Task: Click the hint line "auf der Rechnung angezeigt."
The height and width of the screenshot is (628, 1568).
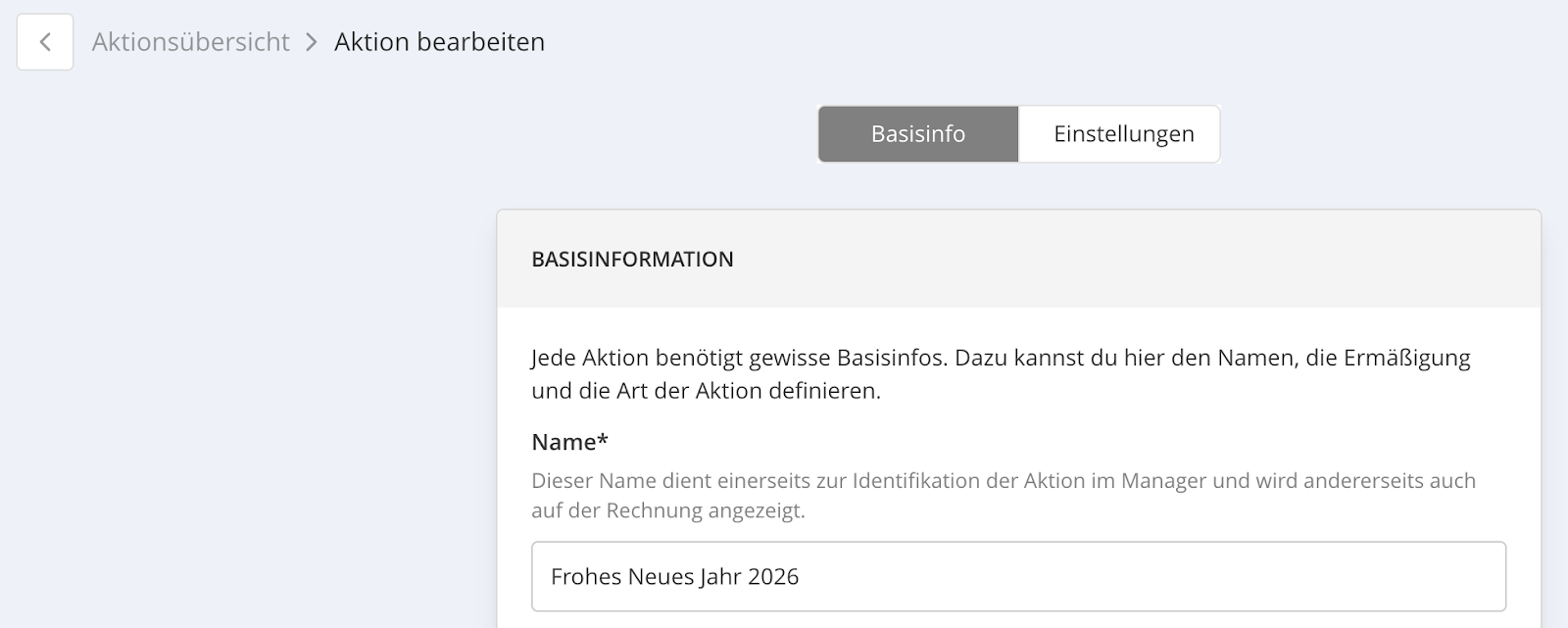Action: (x=667, y=510)
